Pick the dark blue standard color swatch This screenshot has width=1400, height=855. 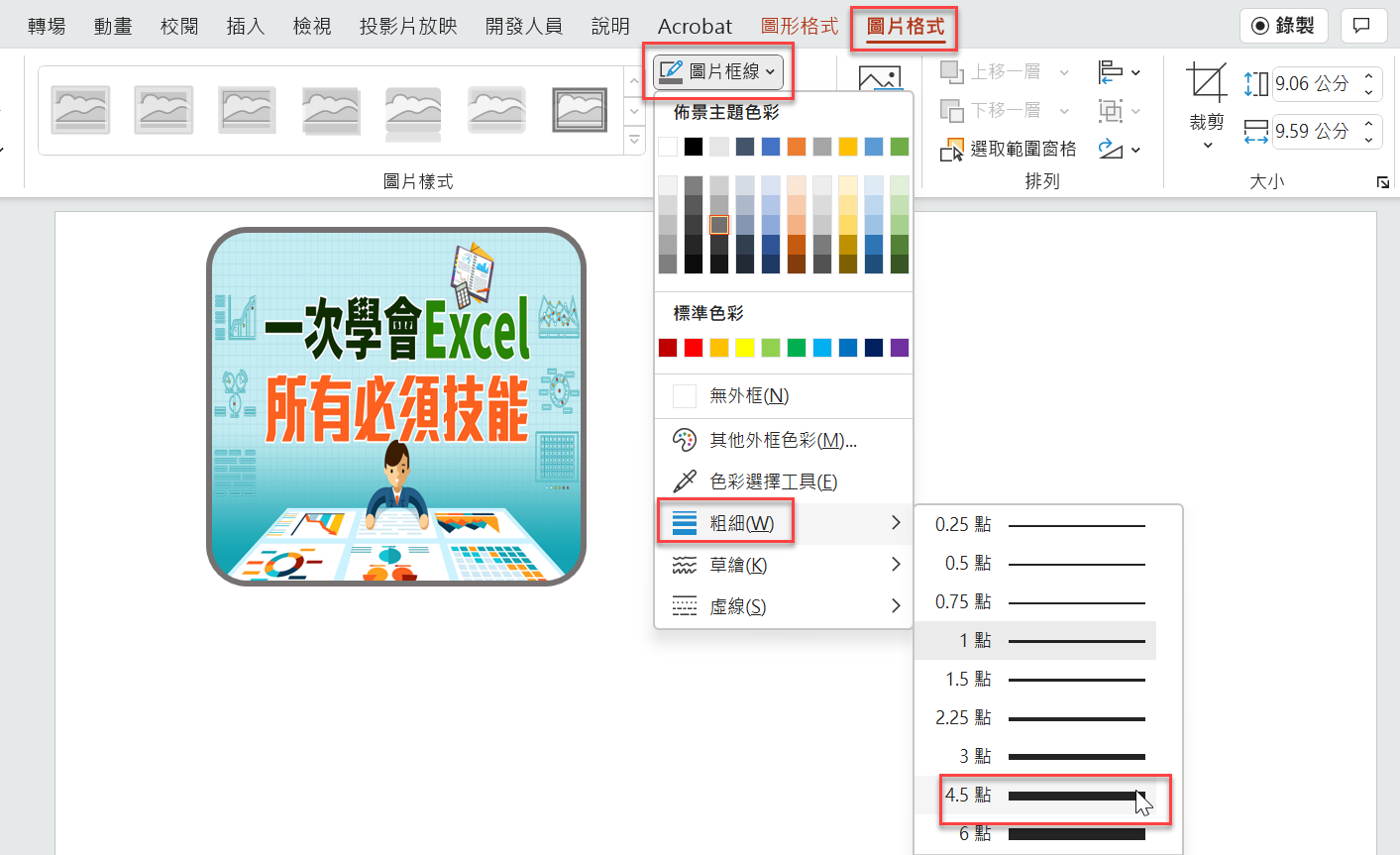tap(874, 348)
